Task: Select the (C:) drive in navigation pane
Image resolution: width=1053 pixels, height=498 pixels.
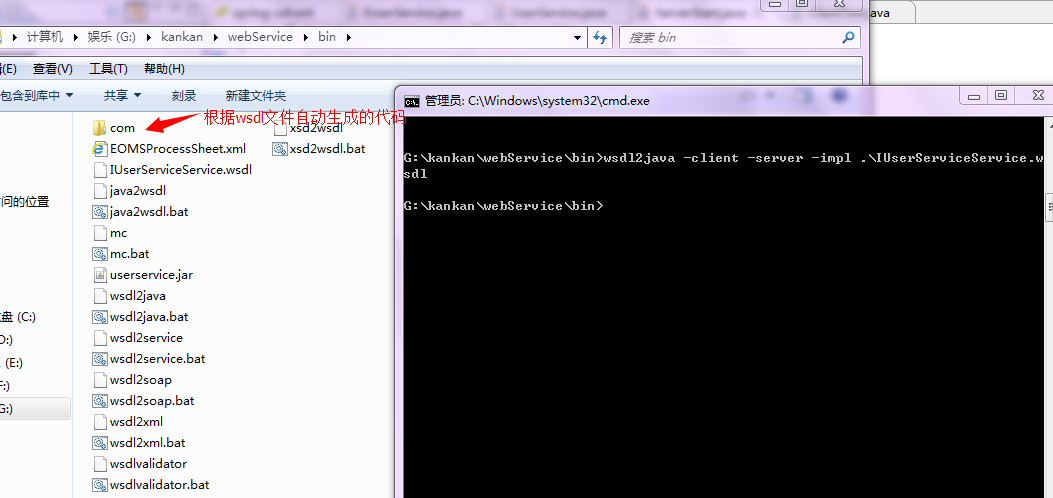Action: (19, 317)
